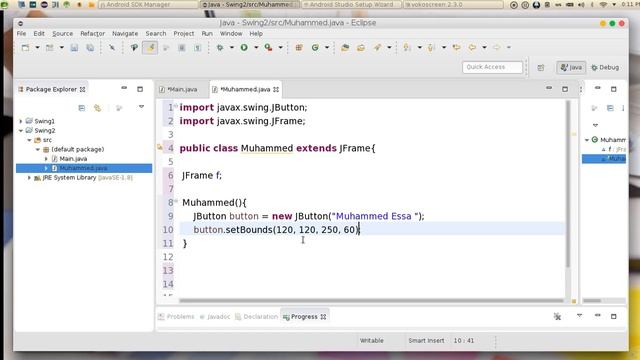Click Collapse All in Package Explorer
Viewport: 640px width, 360px height.
tap(82, 108)
